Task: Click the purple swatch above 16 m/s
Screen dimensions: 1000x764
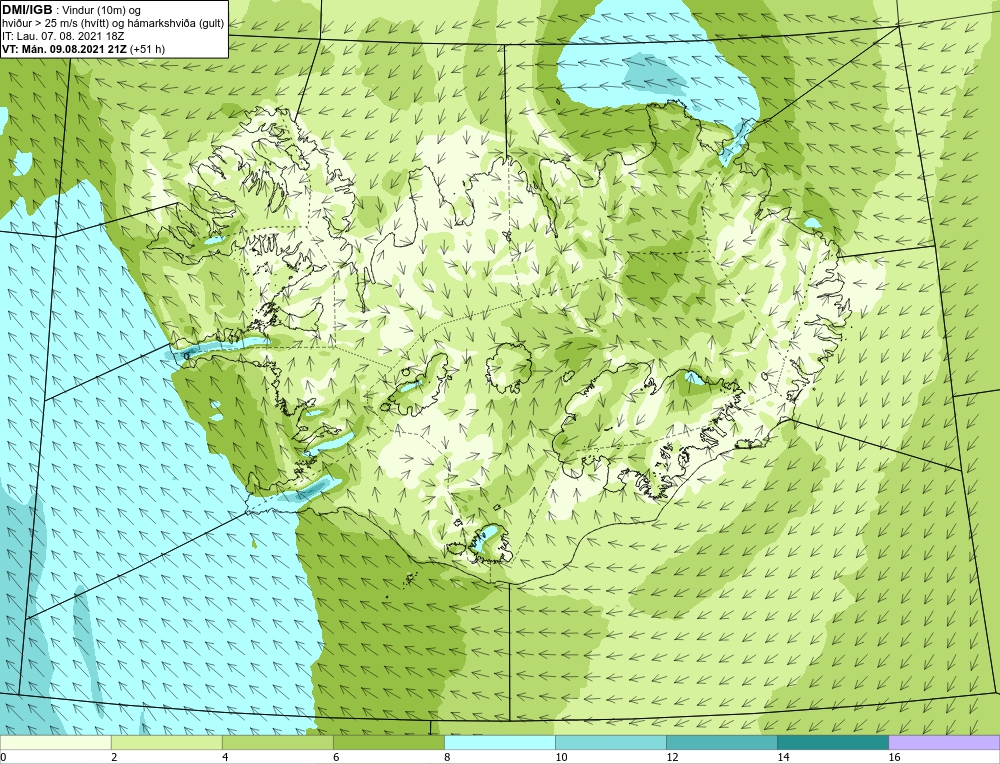Action: (944, 743)
